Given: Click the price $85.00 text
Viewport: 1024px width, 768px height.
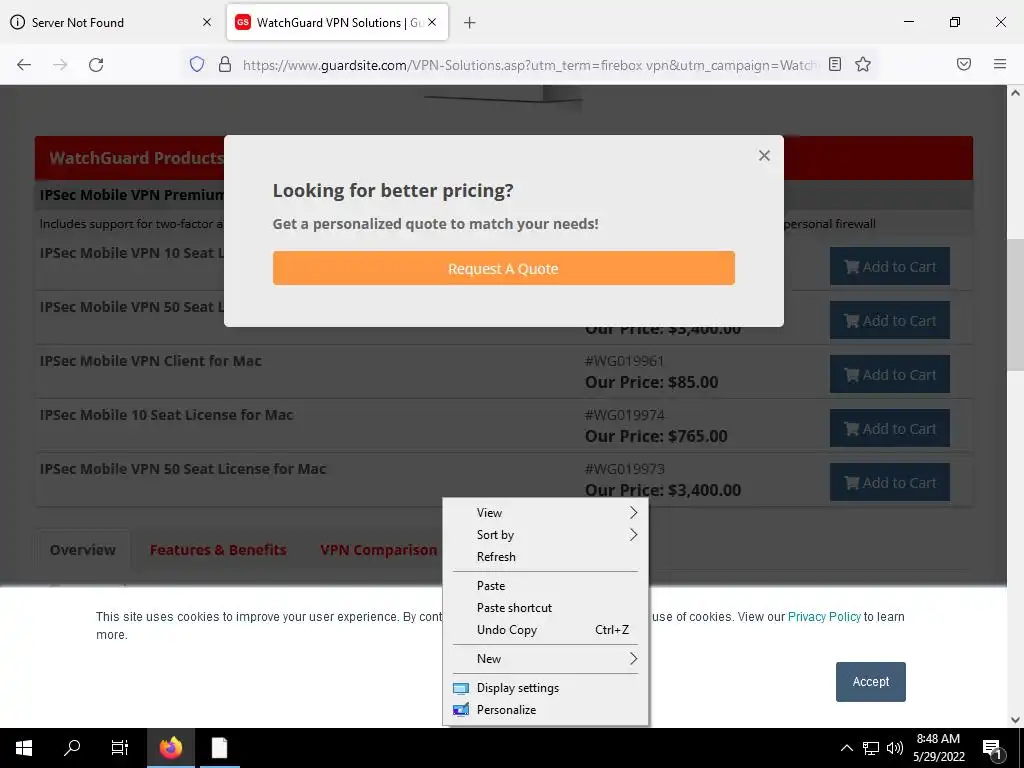Looking at the screenshot, I should tap(694, 382).
